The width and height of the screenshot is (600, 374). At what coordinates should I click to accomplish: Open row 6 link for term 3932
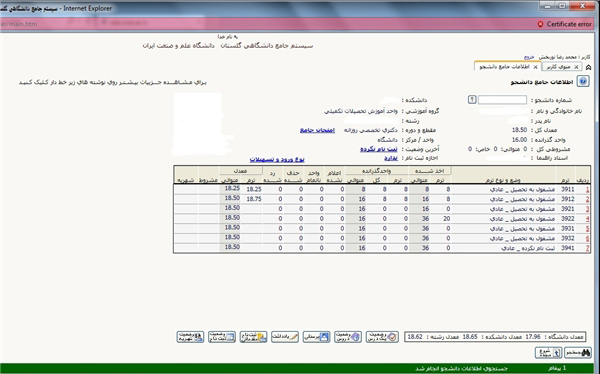[x=587, y=238]
